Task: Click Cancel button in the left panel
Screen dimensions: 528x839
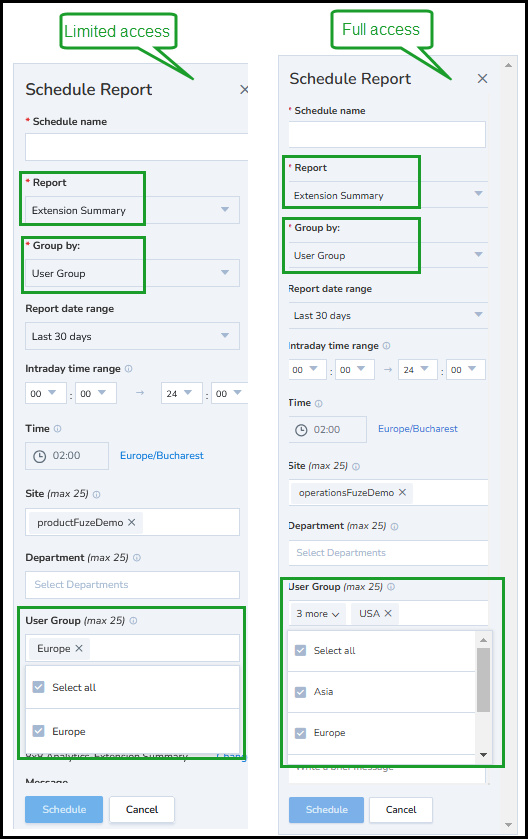Action: [x=142, y=810]
